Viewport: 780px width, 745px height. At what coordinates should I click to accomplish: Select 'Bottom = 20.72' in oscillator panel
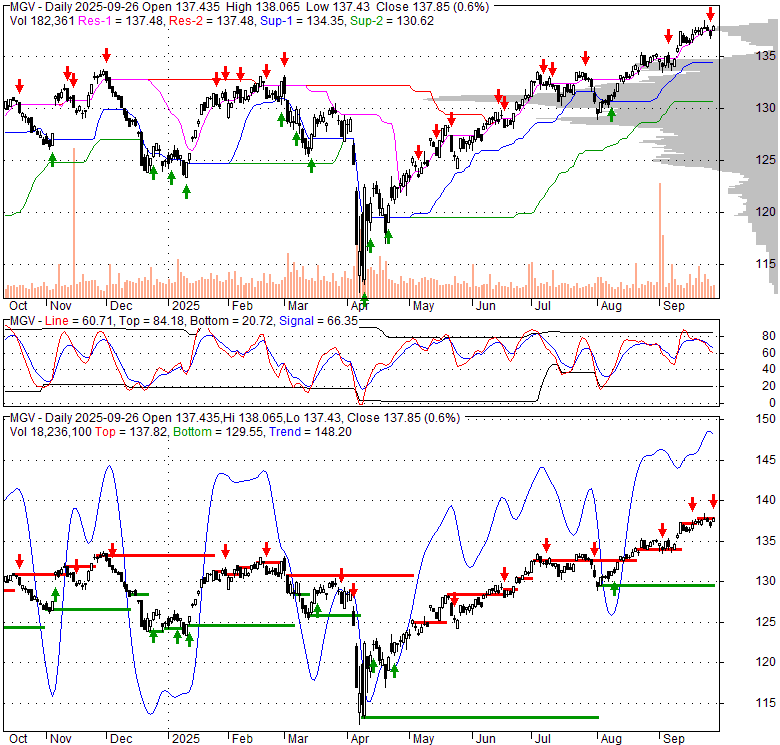pyautogui.click(x=232, y=321)
